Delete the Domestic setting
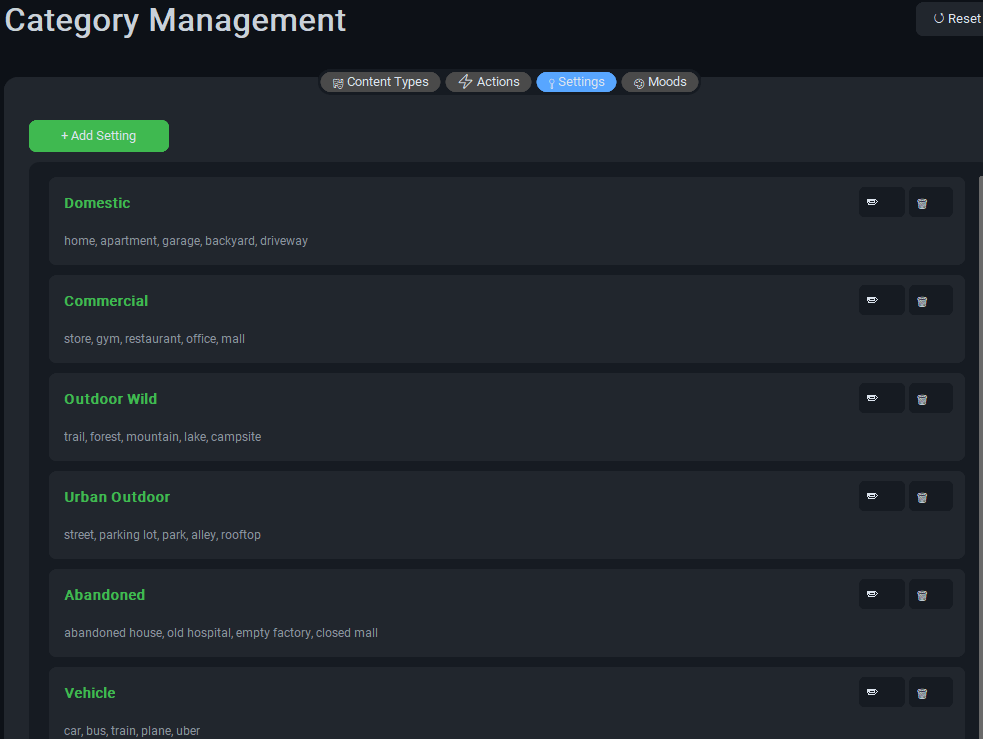 coord(930,202)
